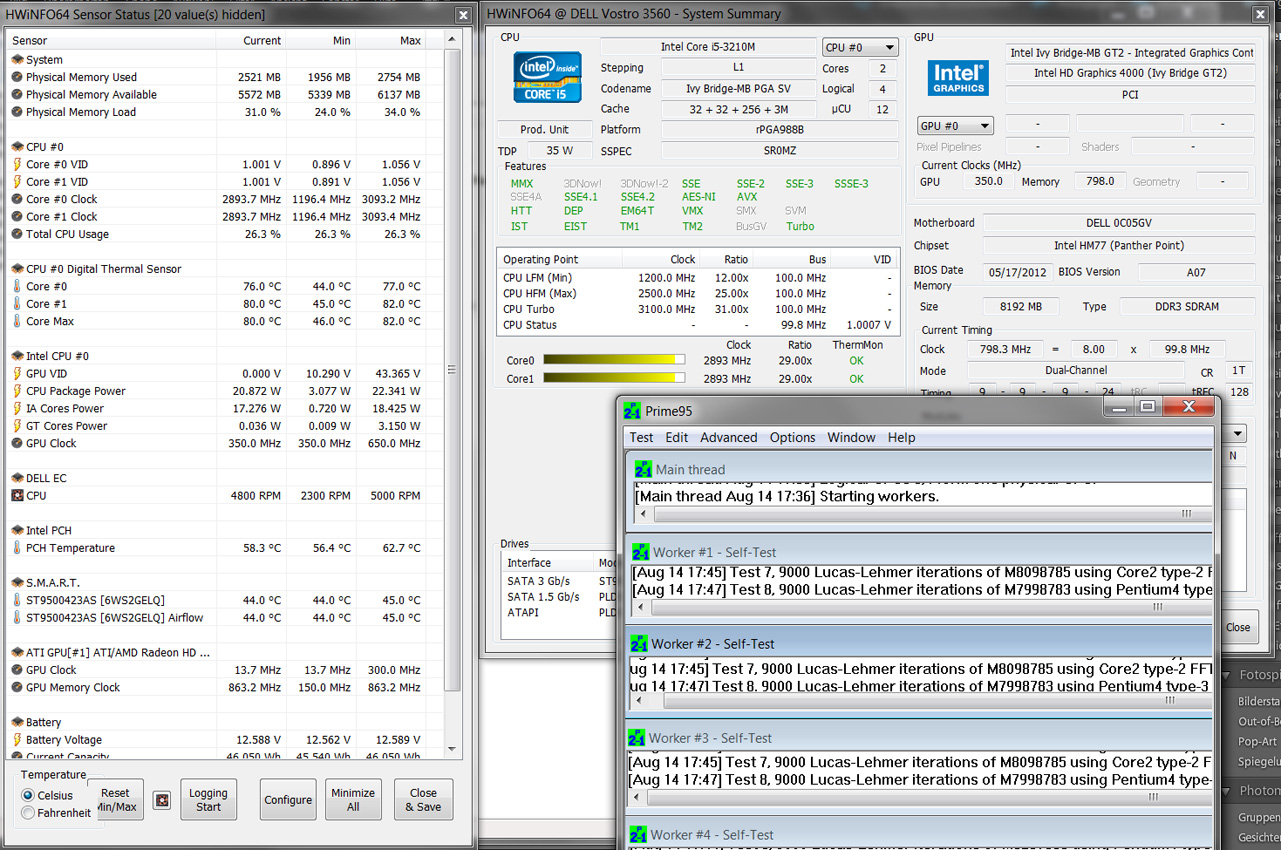Click the Core1 clock usage bar
Image resolution: width=1281 pixels, height=850 pixels.
614,379
